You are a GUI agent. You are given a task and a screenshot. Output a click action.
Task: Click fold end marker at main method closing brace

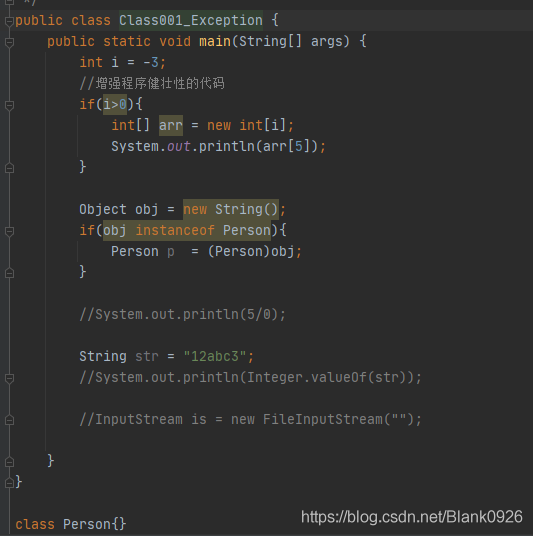(x=9, y=462)
